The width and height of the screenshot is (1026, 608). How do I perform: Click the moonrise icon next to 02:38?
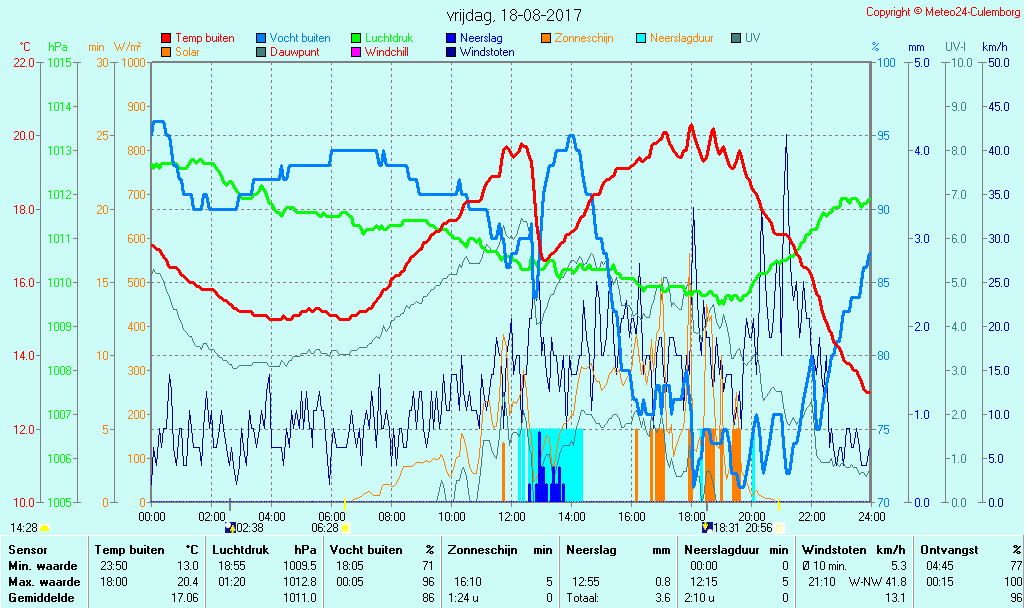231,527
